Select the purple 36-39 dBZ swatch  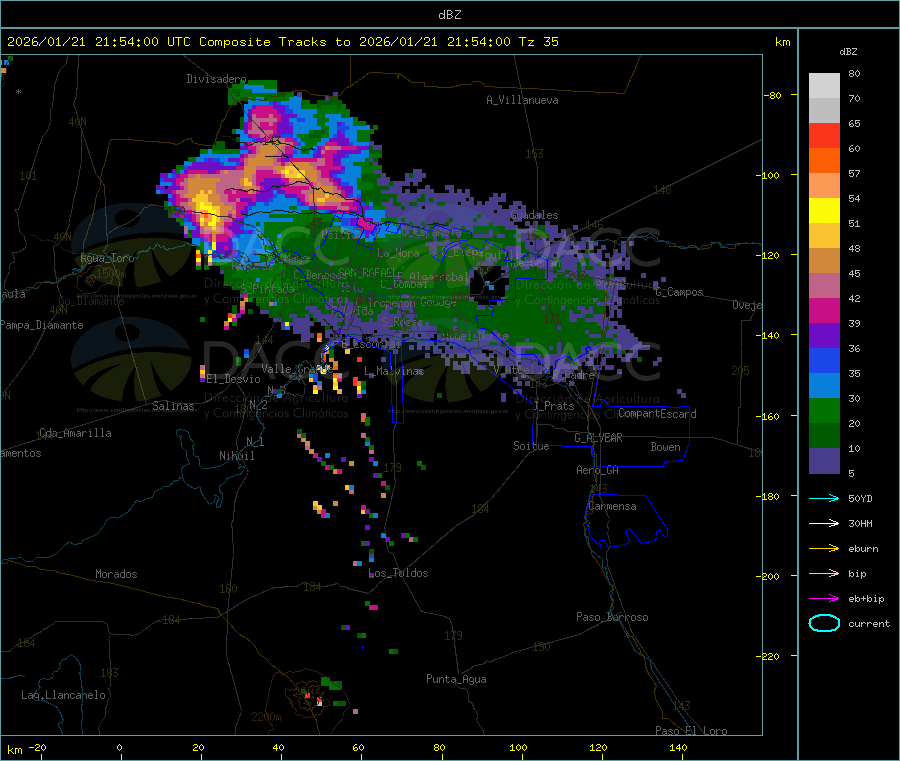click(824, 336)
